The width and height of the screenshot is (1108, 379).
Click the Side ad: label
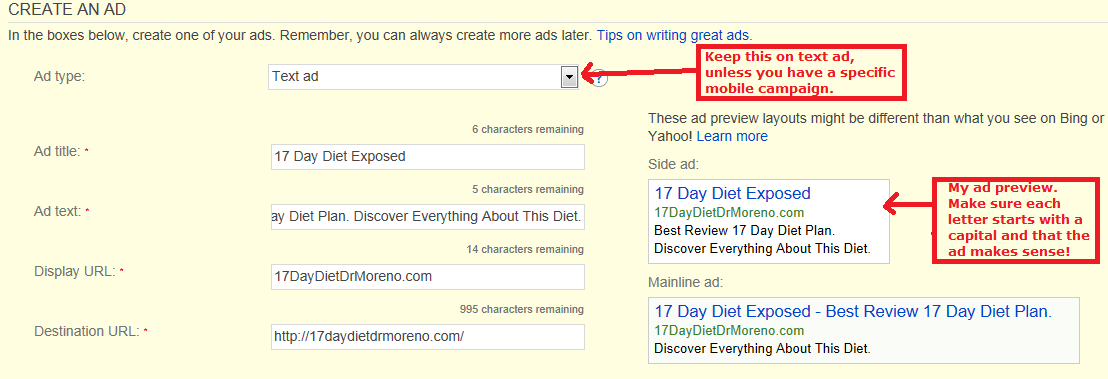[673, 165]
